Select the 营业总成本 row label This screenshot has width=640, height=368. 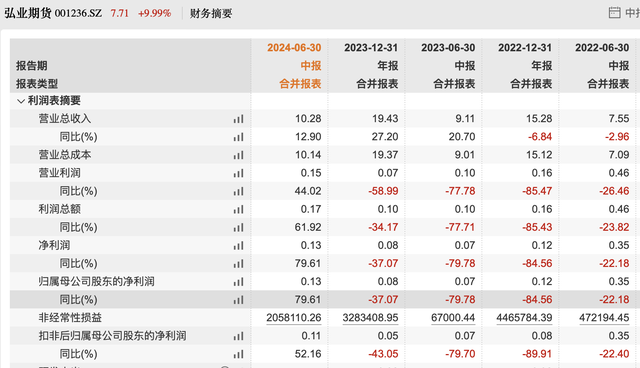[x=64, y=155]
